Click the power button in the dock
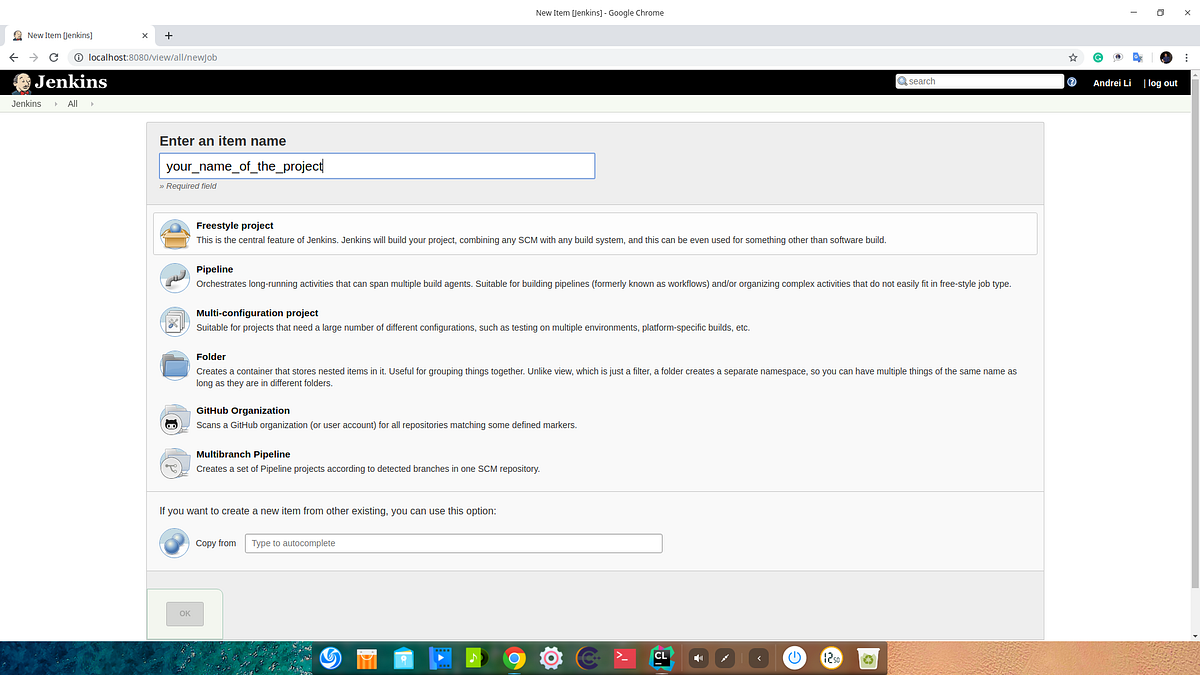 click(795, 658)
